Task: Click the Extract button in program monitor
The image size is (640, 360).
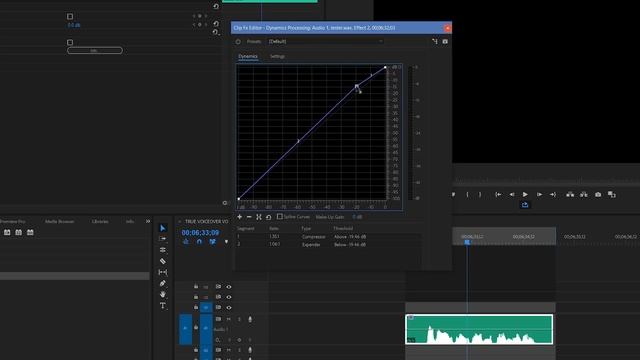Action: pyautogui.click(x=584, y=194)
